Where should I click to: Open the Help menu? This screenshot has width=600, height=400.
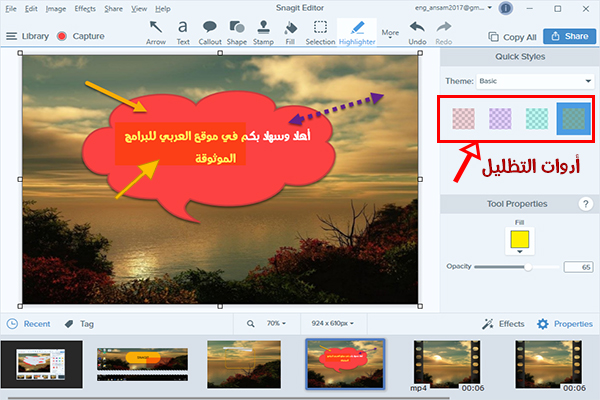163,9
